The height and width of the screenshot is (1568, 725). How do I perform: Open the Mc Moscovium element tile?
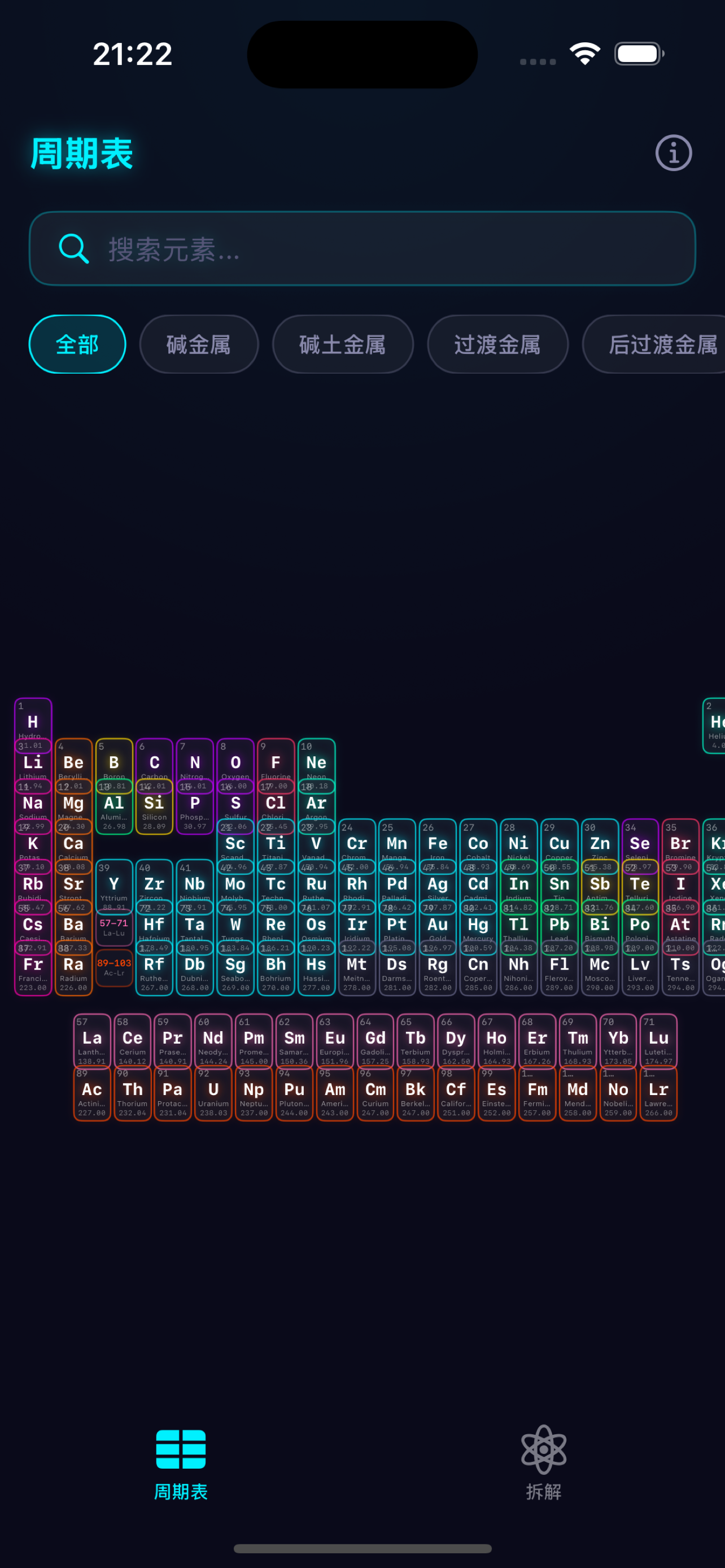(600, 969)
